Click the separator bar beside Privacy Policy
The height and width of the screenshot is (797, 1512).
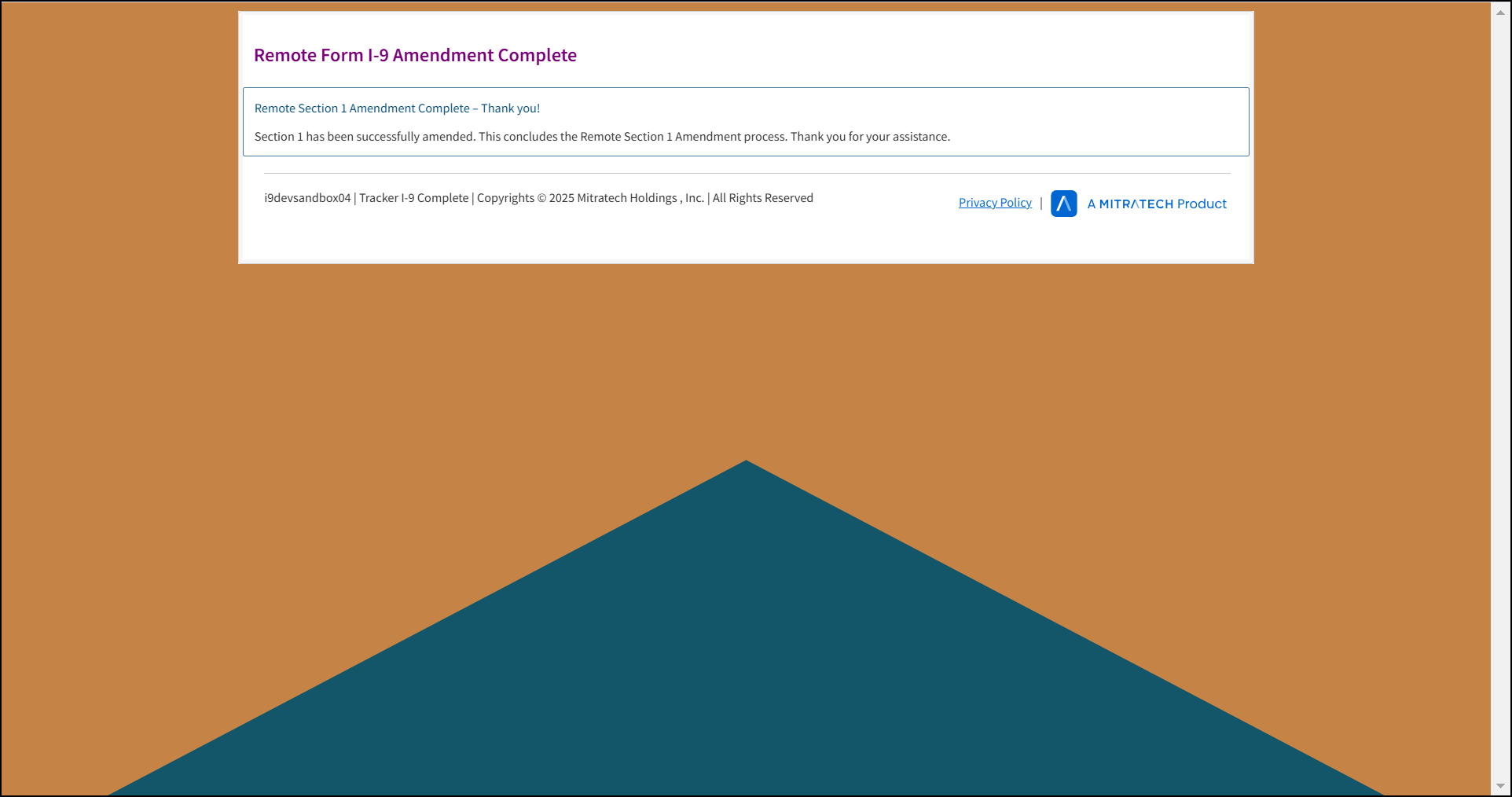pyautogui.click(x=1041, y=203)
